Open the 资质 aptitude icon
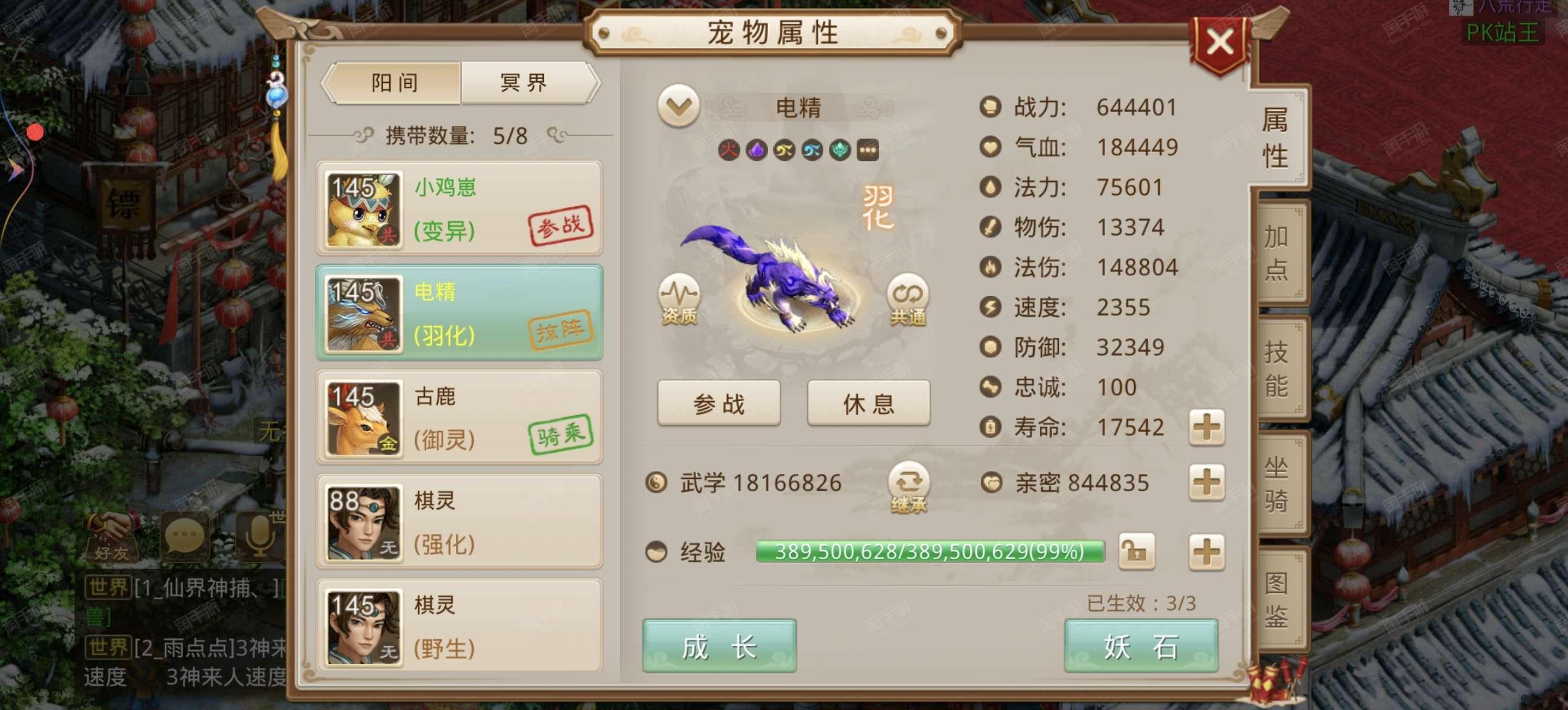 (679, 298)
